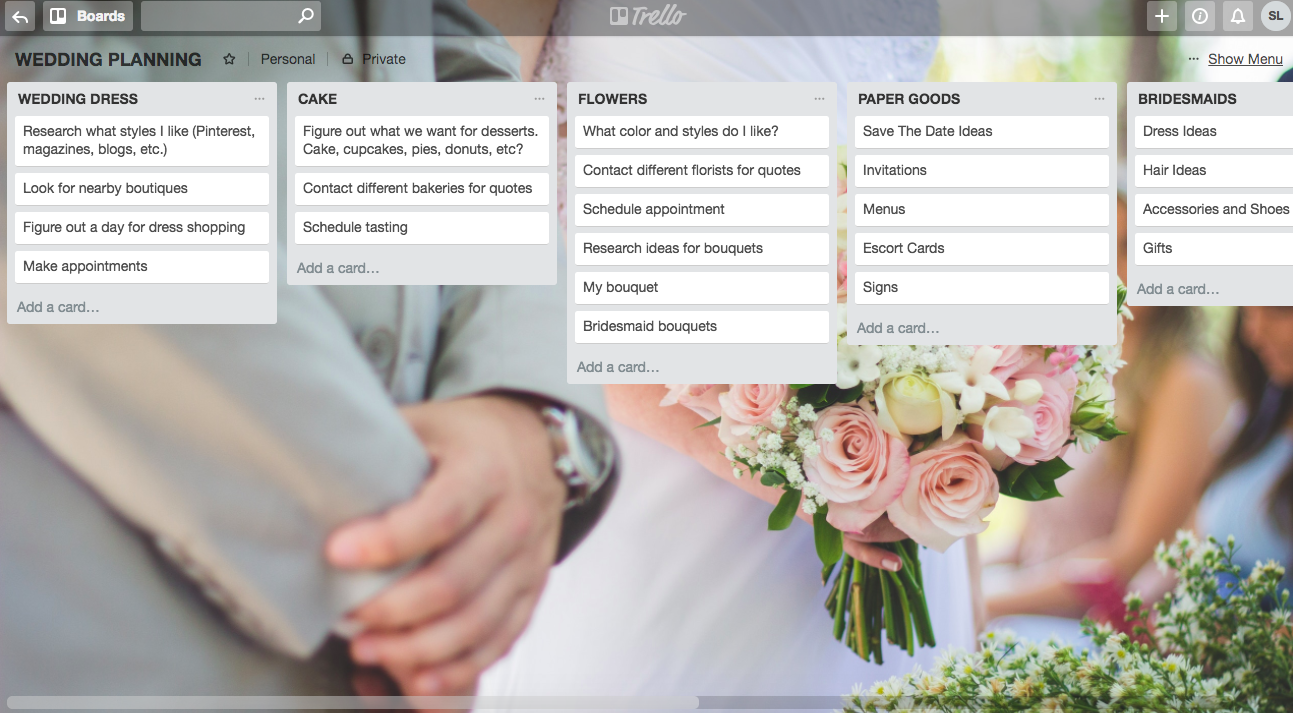This screenshot has width=1293, height=713.
Task: Star the Wedding Planning board
Action: 229,59
